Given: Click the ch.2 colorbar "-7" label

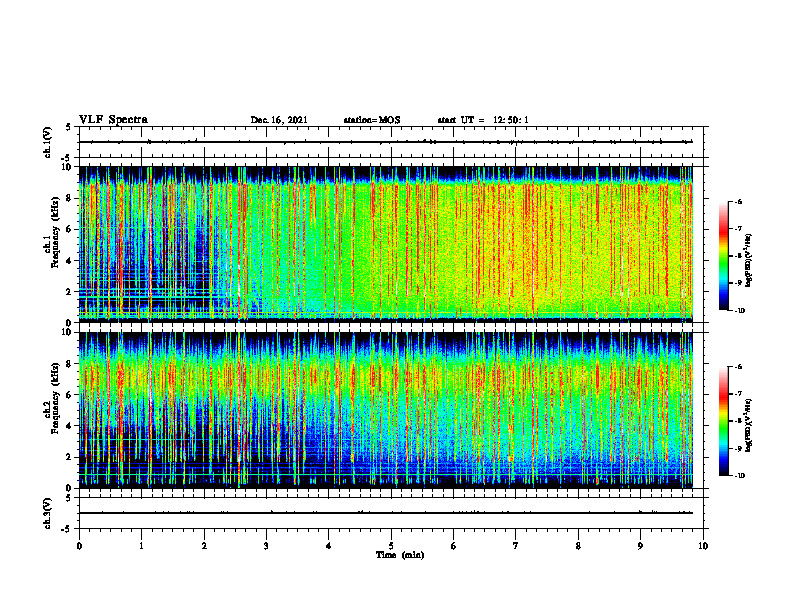Looking at the screenshot, I should [738, 394].
